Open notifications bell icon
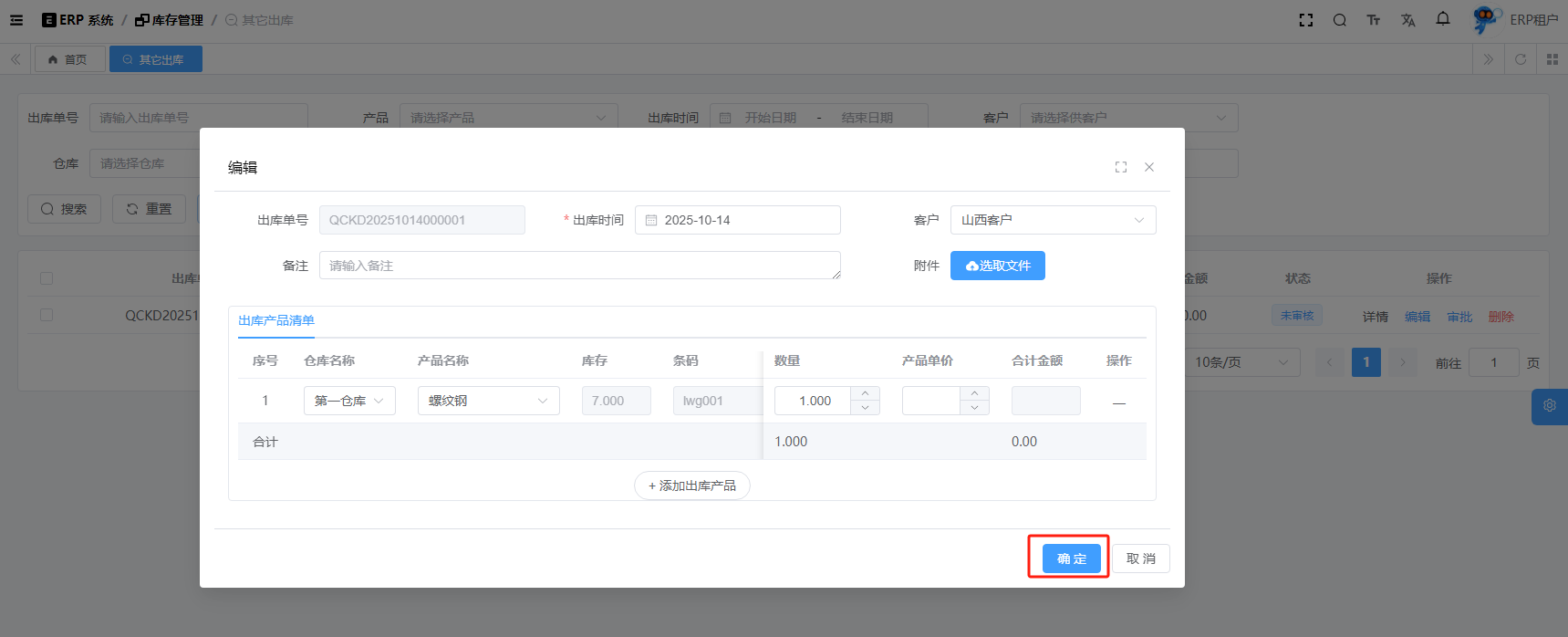The width and height of the screenshot is (1568, 637). (1443, 19)
